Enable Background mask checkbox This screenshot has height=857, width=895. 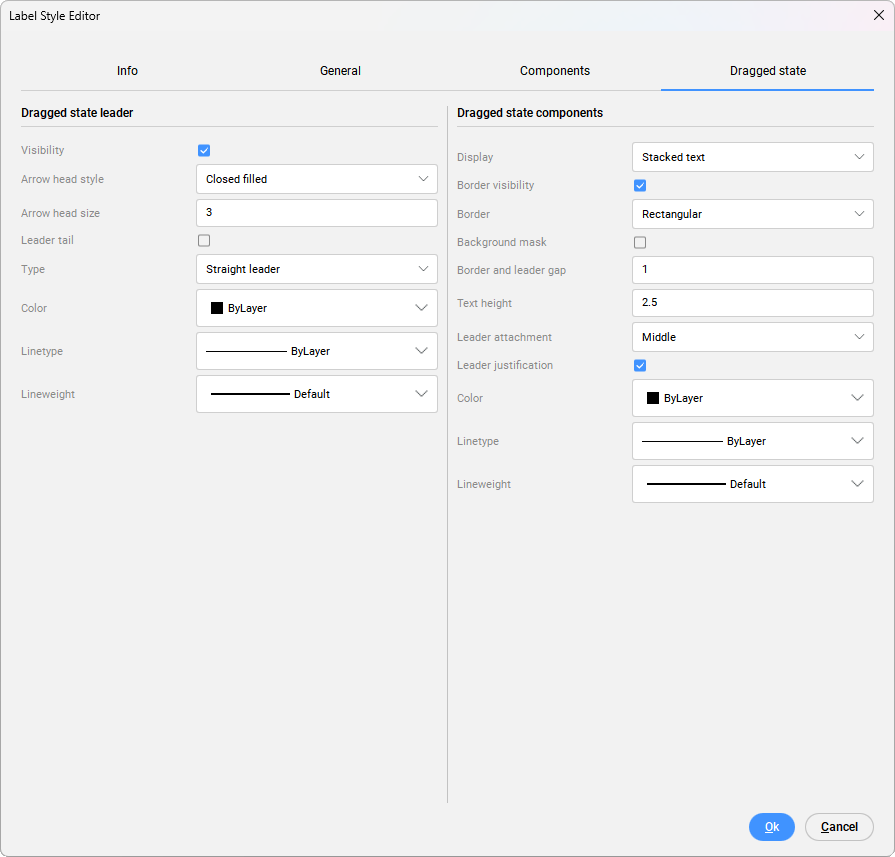point(640,243)
